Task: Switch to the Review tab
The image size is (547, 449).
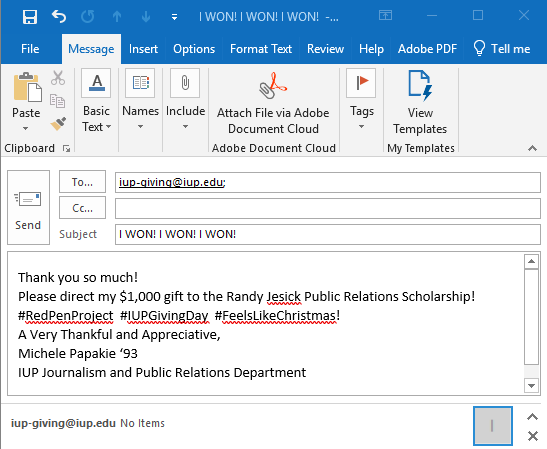Action: point(325,49)
